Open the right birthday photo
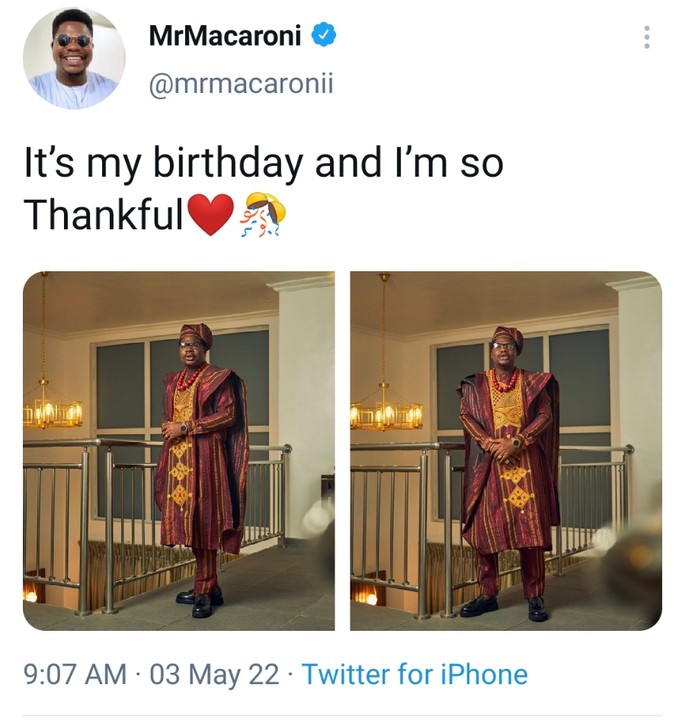The width and height of the screenshot is (685, 720). 505,451
